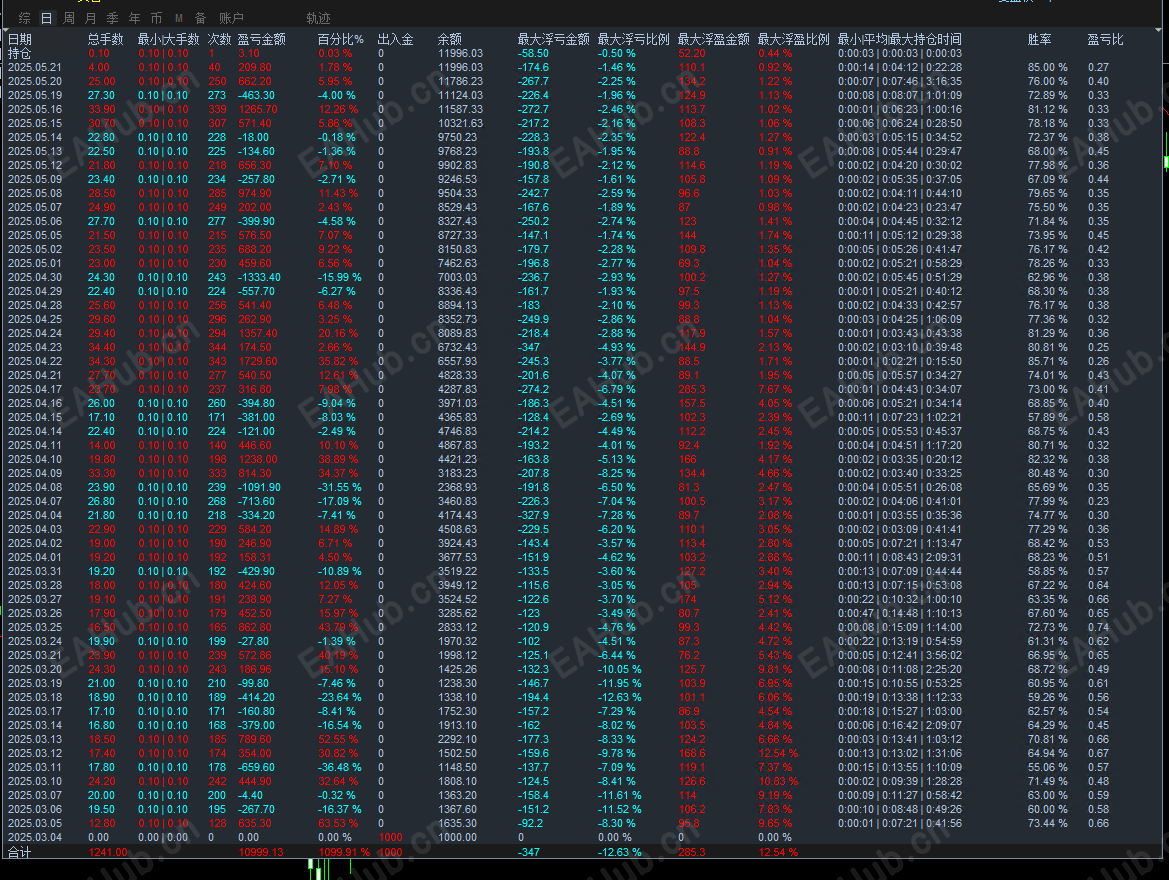This screenshot has width=1169, height=880.
Task: Click the 2025.03.04 date cell
Action: coord(35,837)
